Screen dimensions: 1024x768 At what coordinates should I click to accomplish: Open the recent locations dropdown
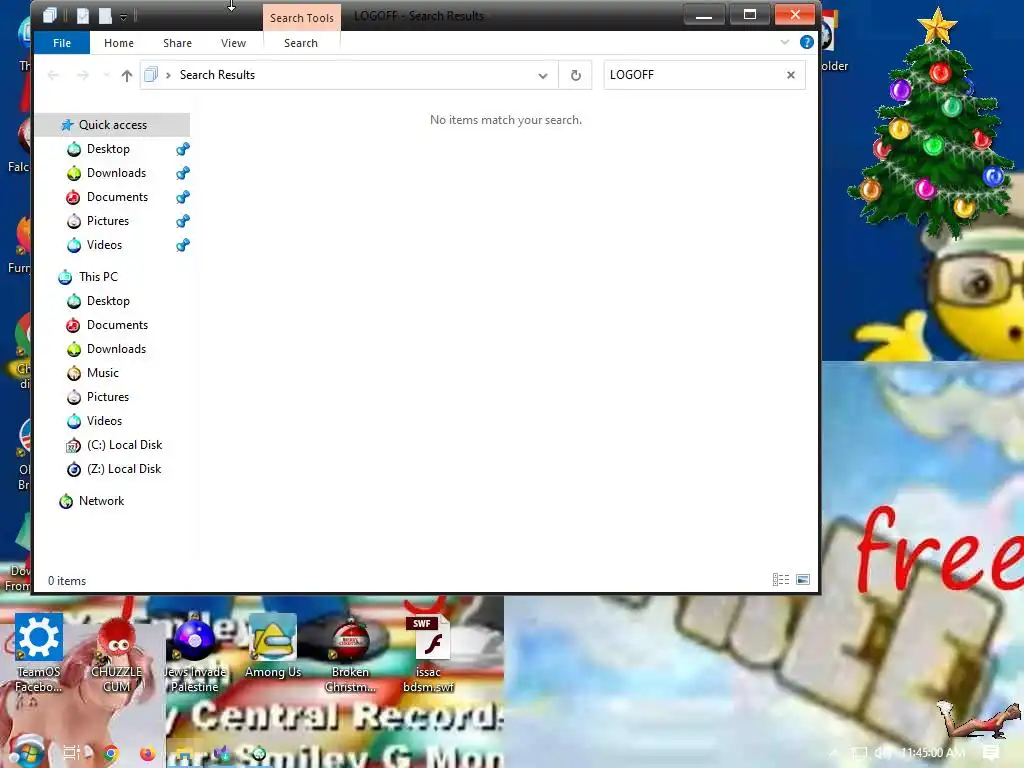point(106,76)
